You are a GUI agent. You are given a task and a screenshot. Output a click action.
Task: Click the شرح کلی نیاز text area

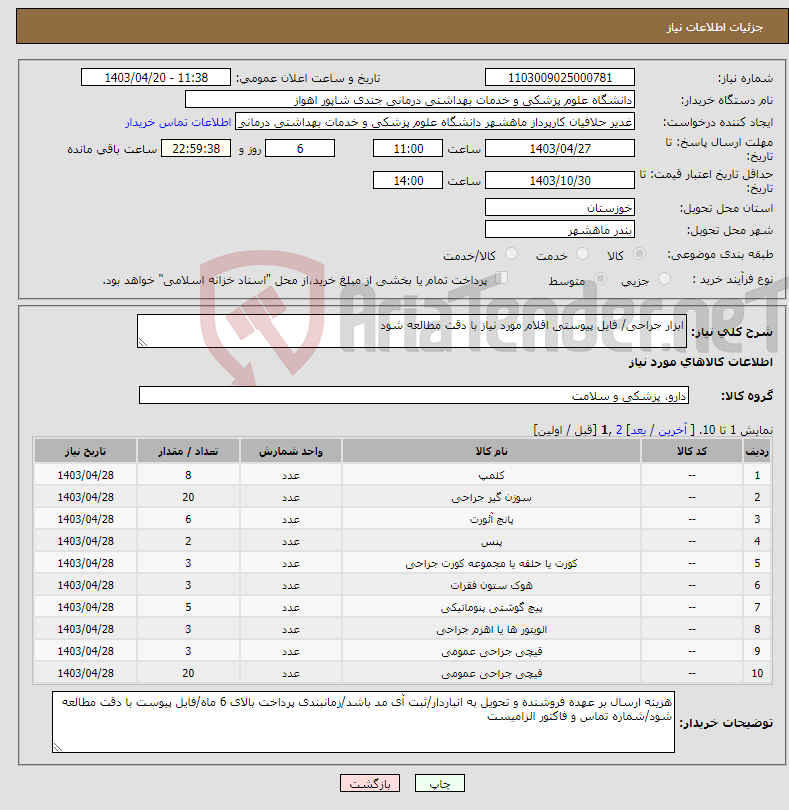tap(412, 331)
